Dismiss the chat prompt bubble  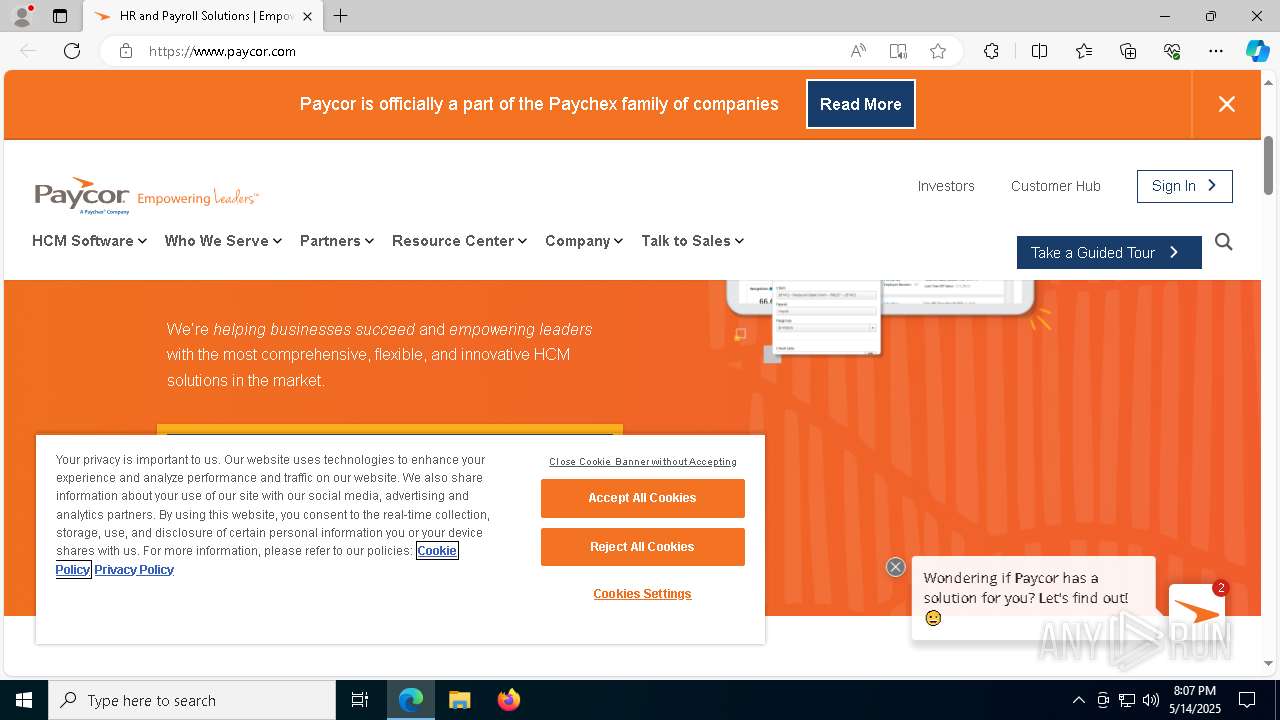click(x=896, y=567)
